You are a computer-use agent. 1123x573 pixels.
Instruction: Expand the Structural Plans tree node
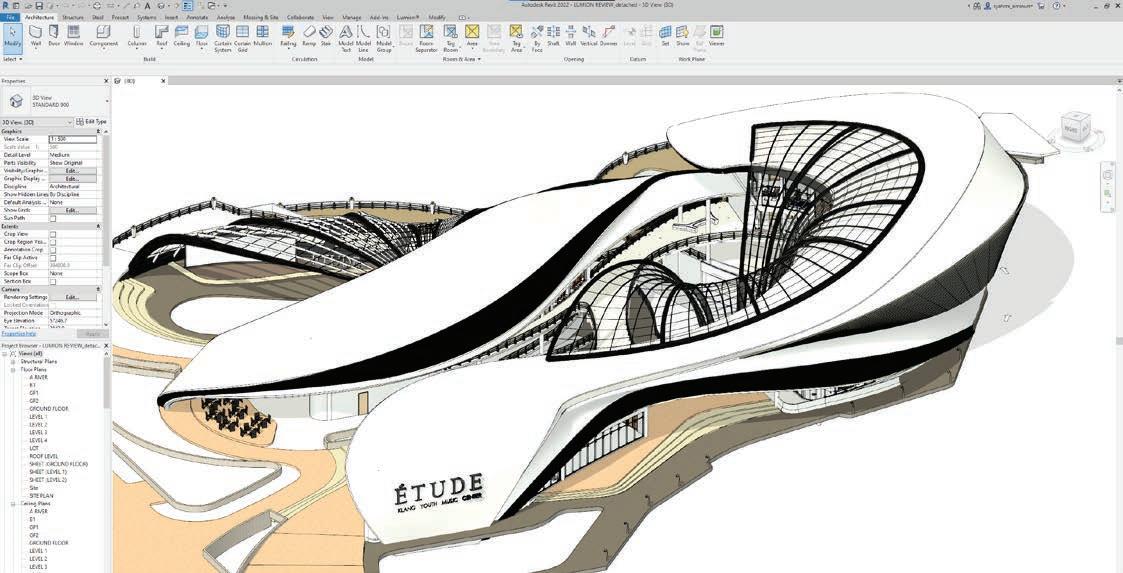point(14,362)
